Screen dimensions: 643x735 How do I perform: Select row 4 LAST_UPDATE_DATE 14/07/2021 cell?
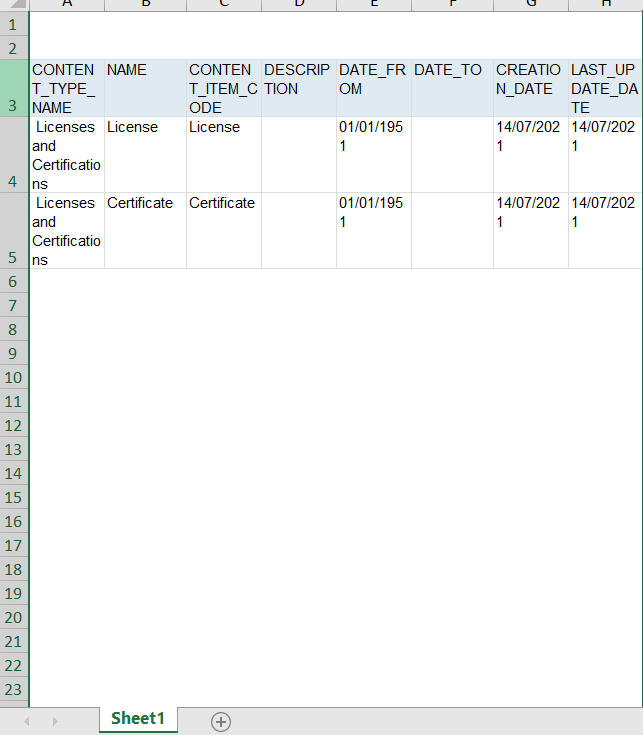(606, 155)
